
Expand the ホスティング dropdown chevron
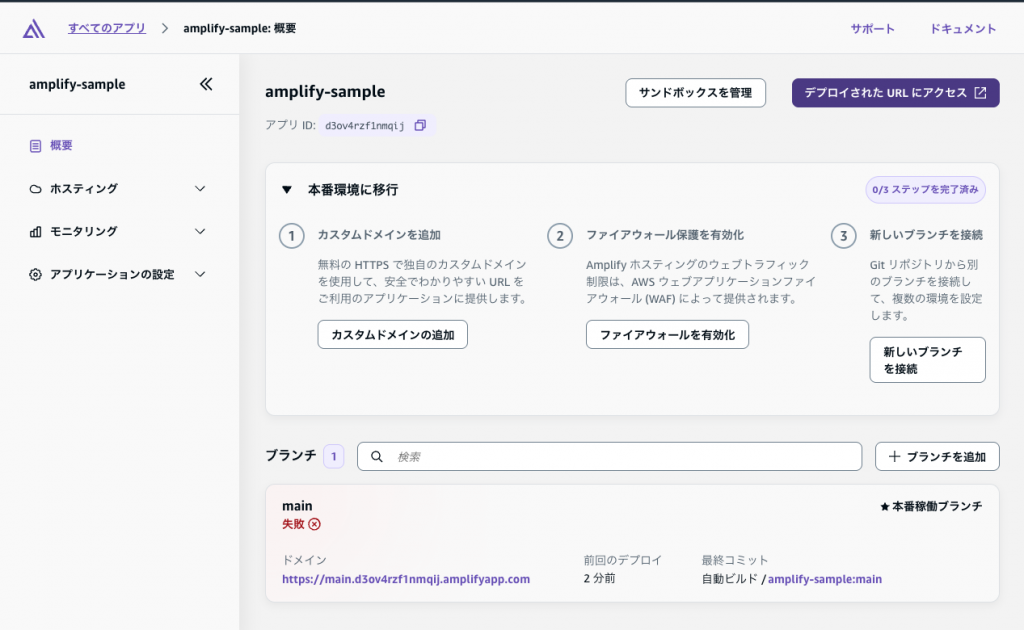[x=199, y=188]
